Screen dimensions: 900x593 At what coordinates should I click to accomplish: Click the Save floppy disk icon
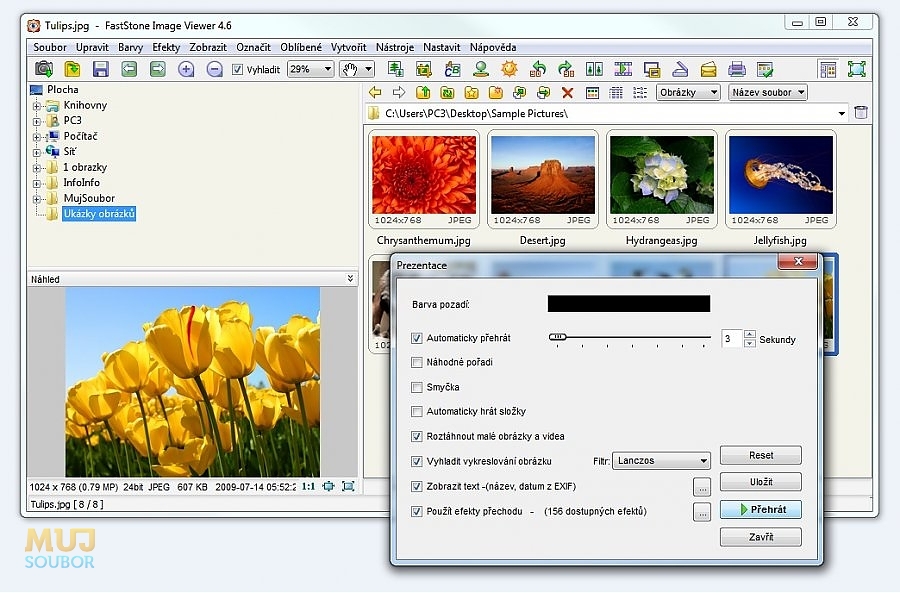point(101,69)
